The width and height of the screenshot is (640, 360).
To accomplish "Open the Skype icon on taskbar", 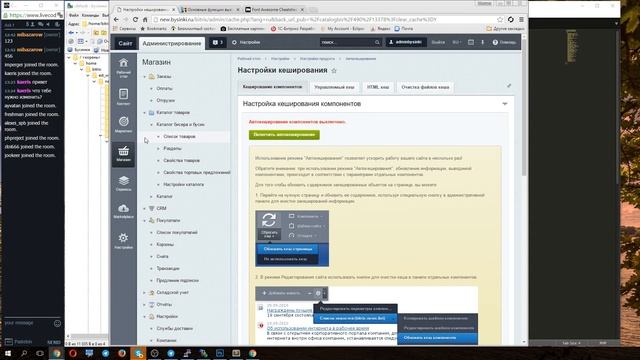I will [x=138, y=353].
